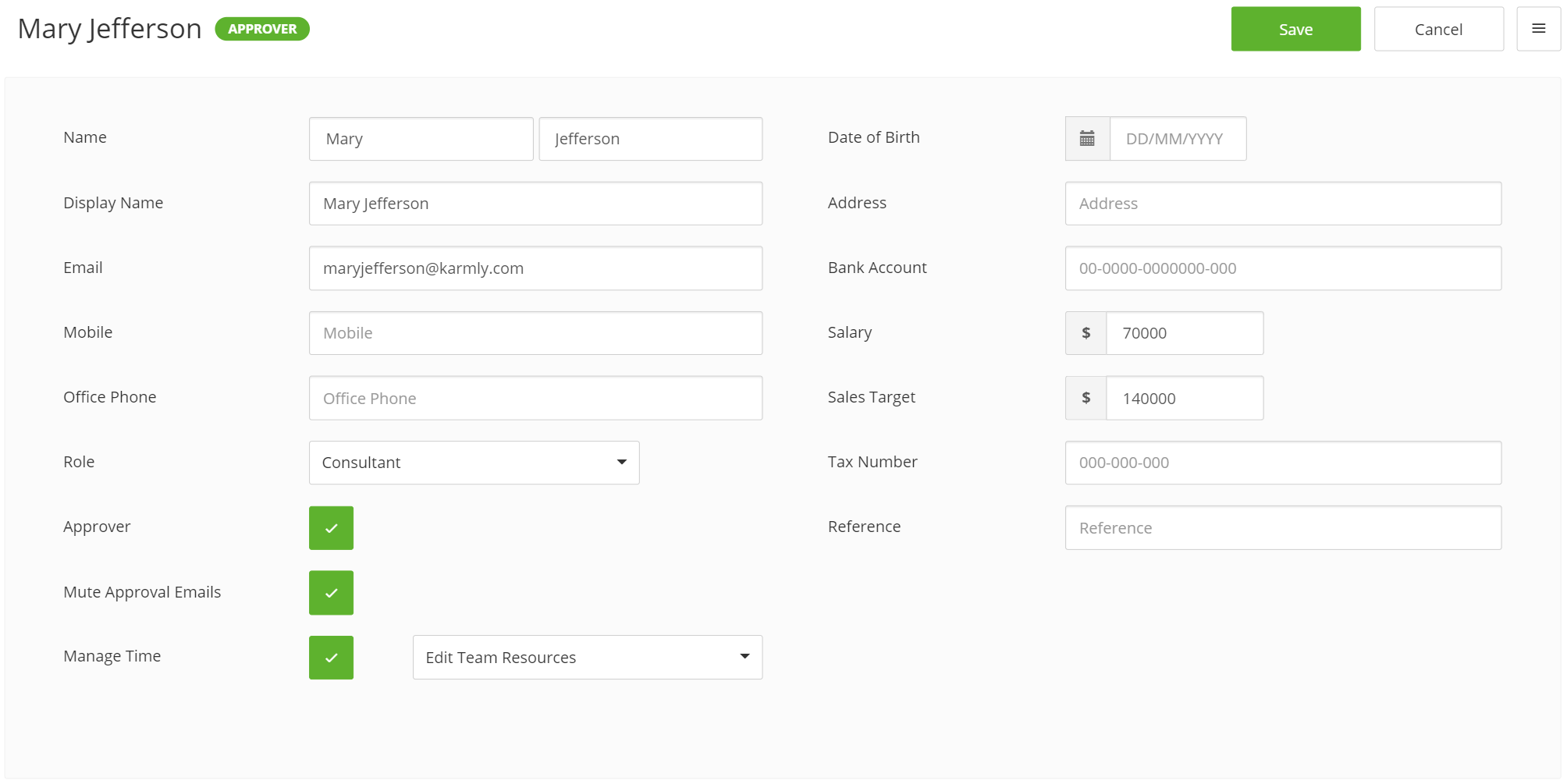
Task: Click the Mary Jefferson page heading
Action: pyautogui.click(x=109, y=29)
